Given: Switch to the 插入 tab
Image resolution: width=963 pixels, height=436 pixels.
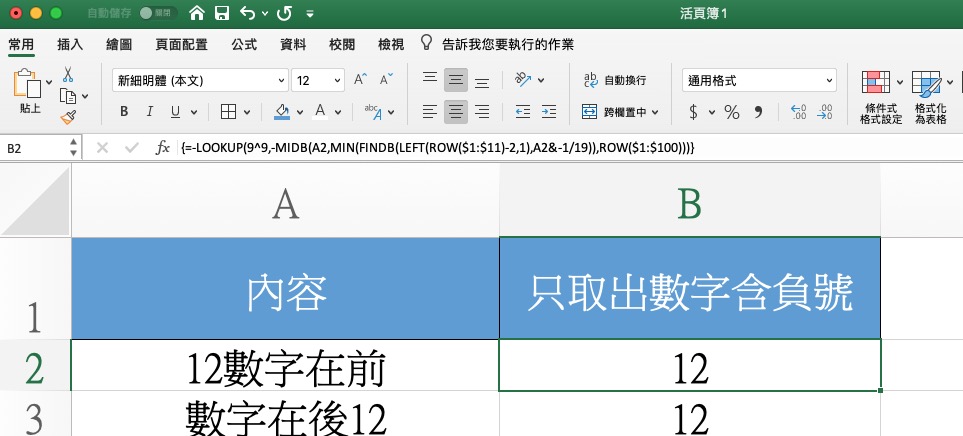Looking at the screenshot, I should pyautogui.click(x=69, y=44).
